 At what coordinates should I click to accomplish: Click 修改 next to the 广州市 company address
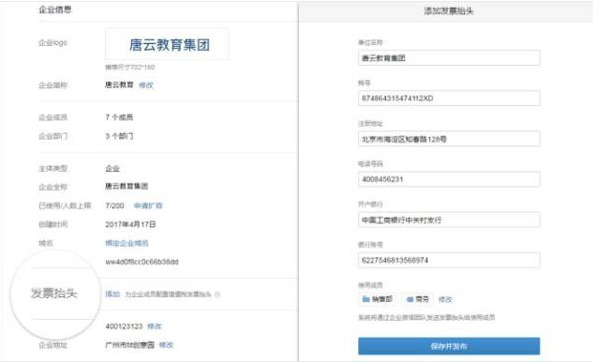(x=166, y=345)
